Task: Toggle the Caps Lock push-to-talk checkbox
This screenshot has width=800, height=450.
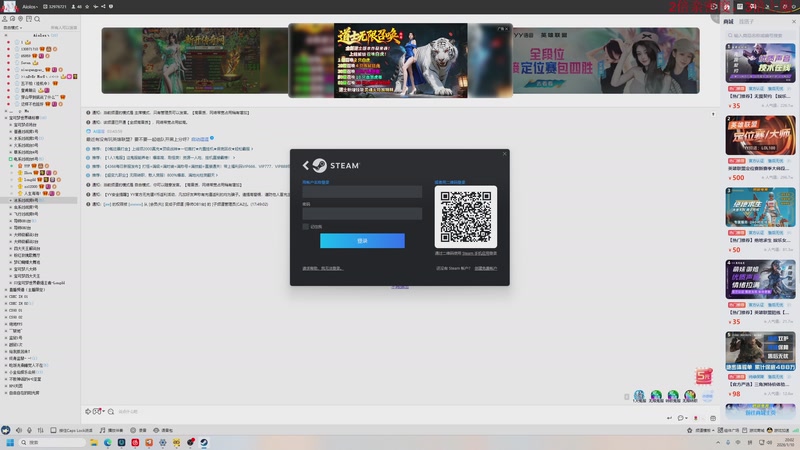Action: pyautogui.click(x=53, y=430)
